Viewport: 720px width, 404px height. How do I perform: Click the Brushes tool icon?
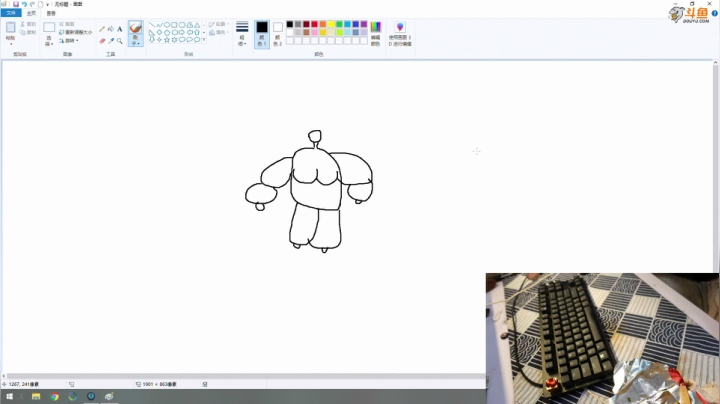pyautogui.click(x=135, y=28)
